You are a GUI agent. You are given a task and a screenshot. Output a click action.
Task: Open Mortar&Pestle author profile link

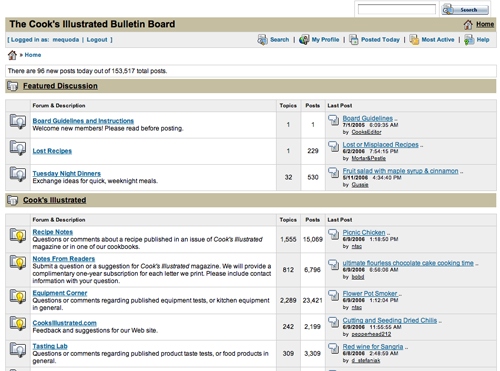pyautogui.click(x=369, y=158)
